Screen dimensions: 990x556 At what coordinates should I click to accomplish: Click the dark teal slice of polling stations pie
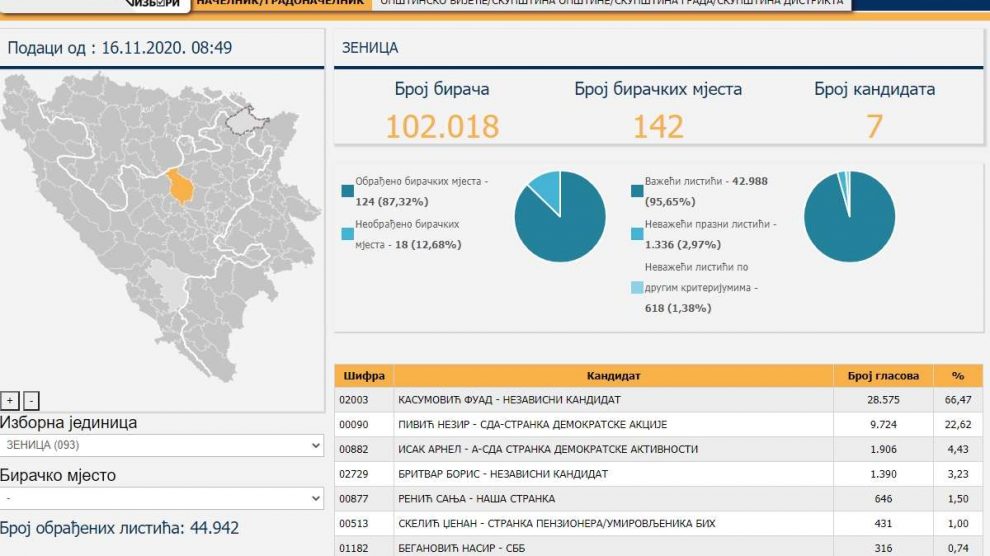pos(565,222)
